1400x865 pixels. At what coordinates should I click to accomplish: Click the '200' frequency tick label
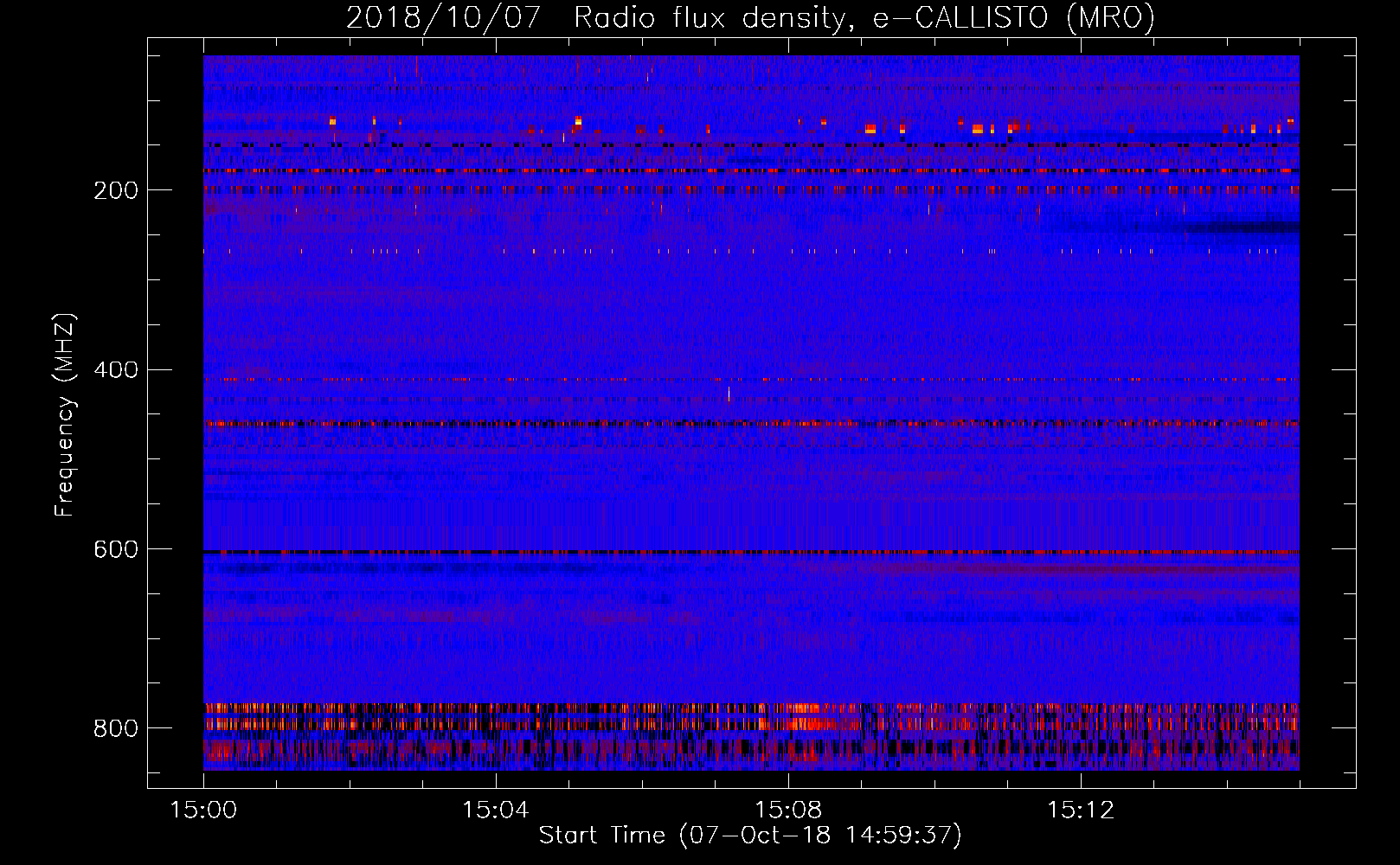tap(115, 190)
